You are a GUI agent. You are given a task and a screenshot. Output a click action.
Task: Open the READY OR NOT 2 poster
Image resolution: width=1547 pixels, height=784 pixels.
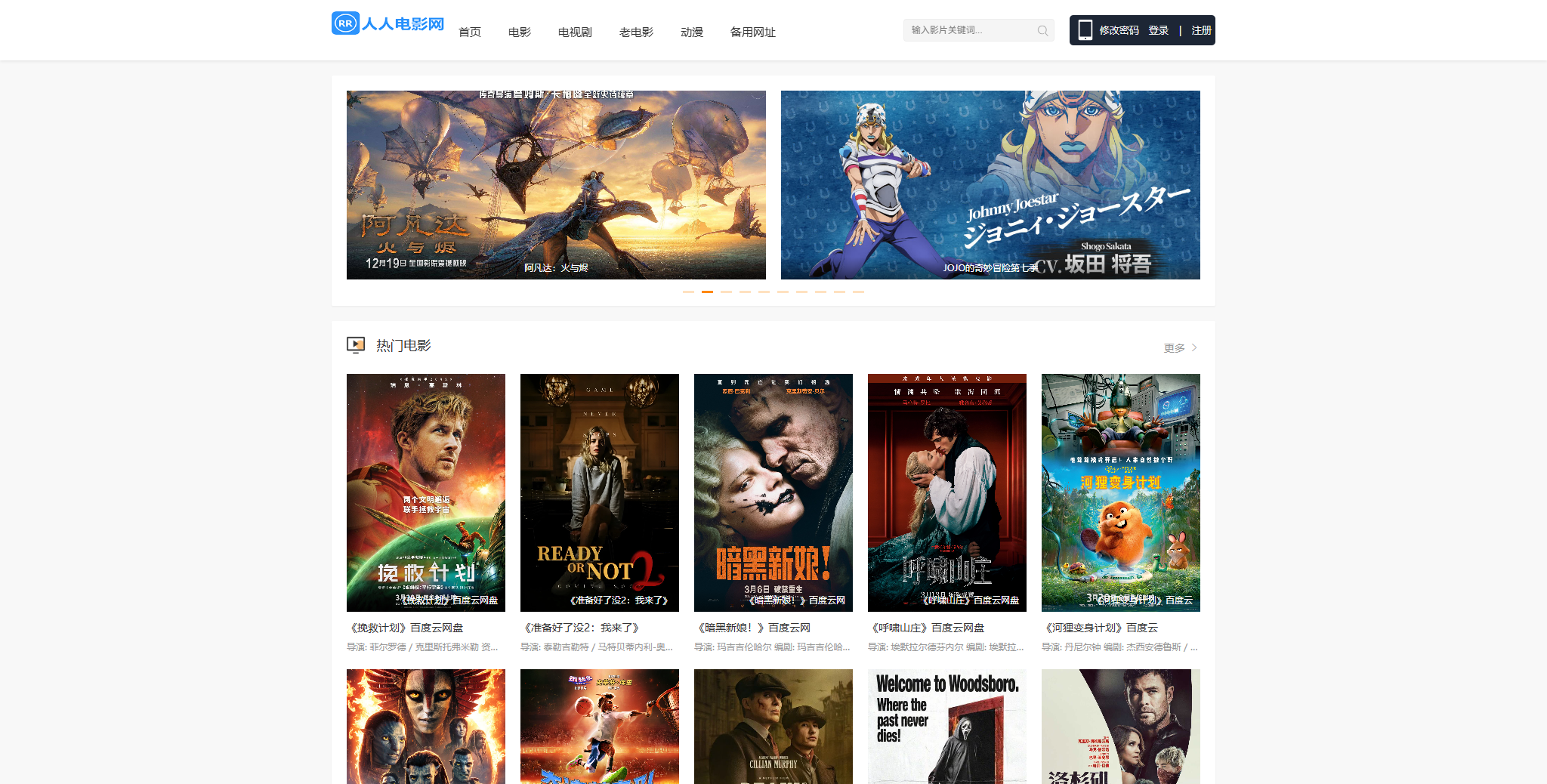tap(599, 492)
